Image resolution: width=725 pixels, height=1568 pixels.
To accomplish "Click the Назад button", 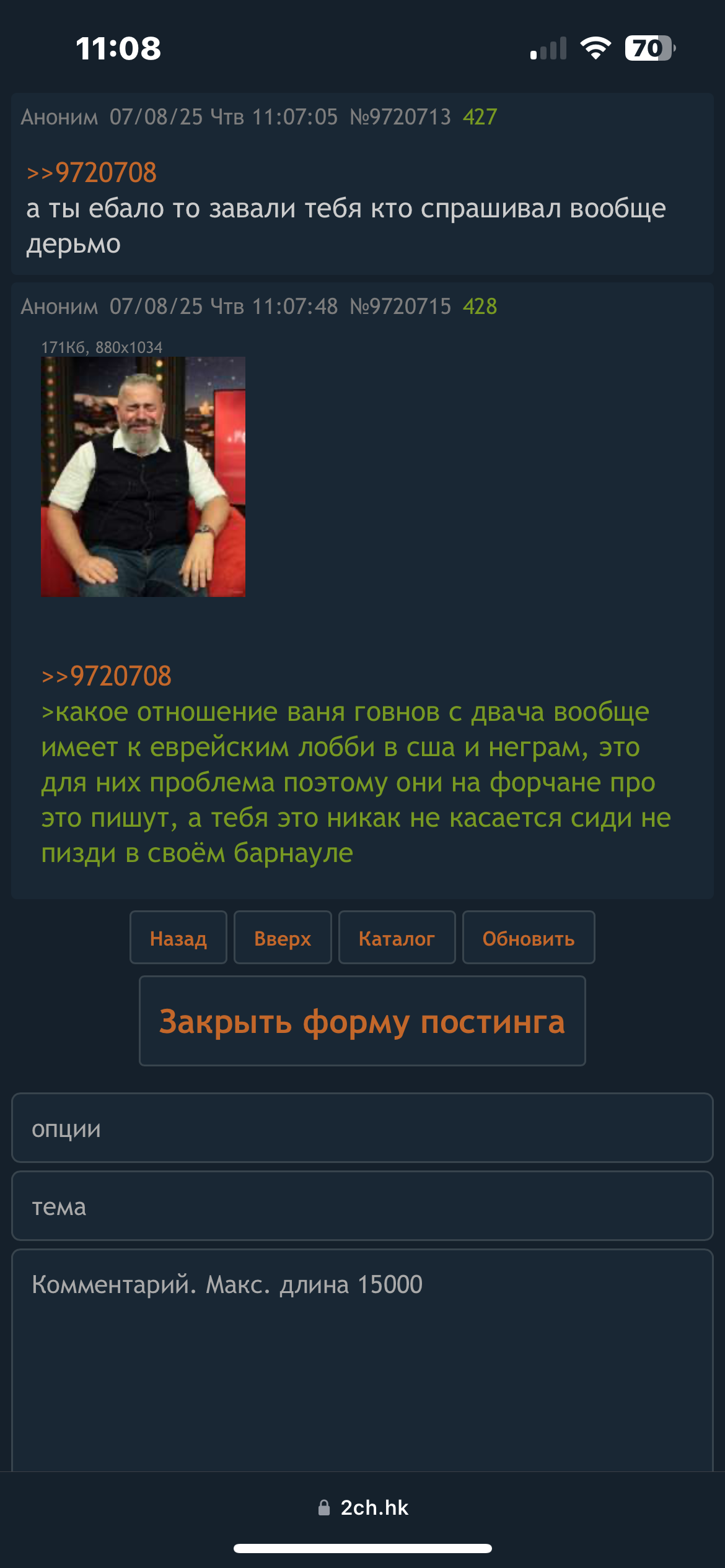I will (178, 938).
